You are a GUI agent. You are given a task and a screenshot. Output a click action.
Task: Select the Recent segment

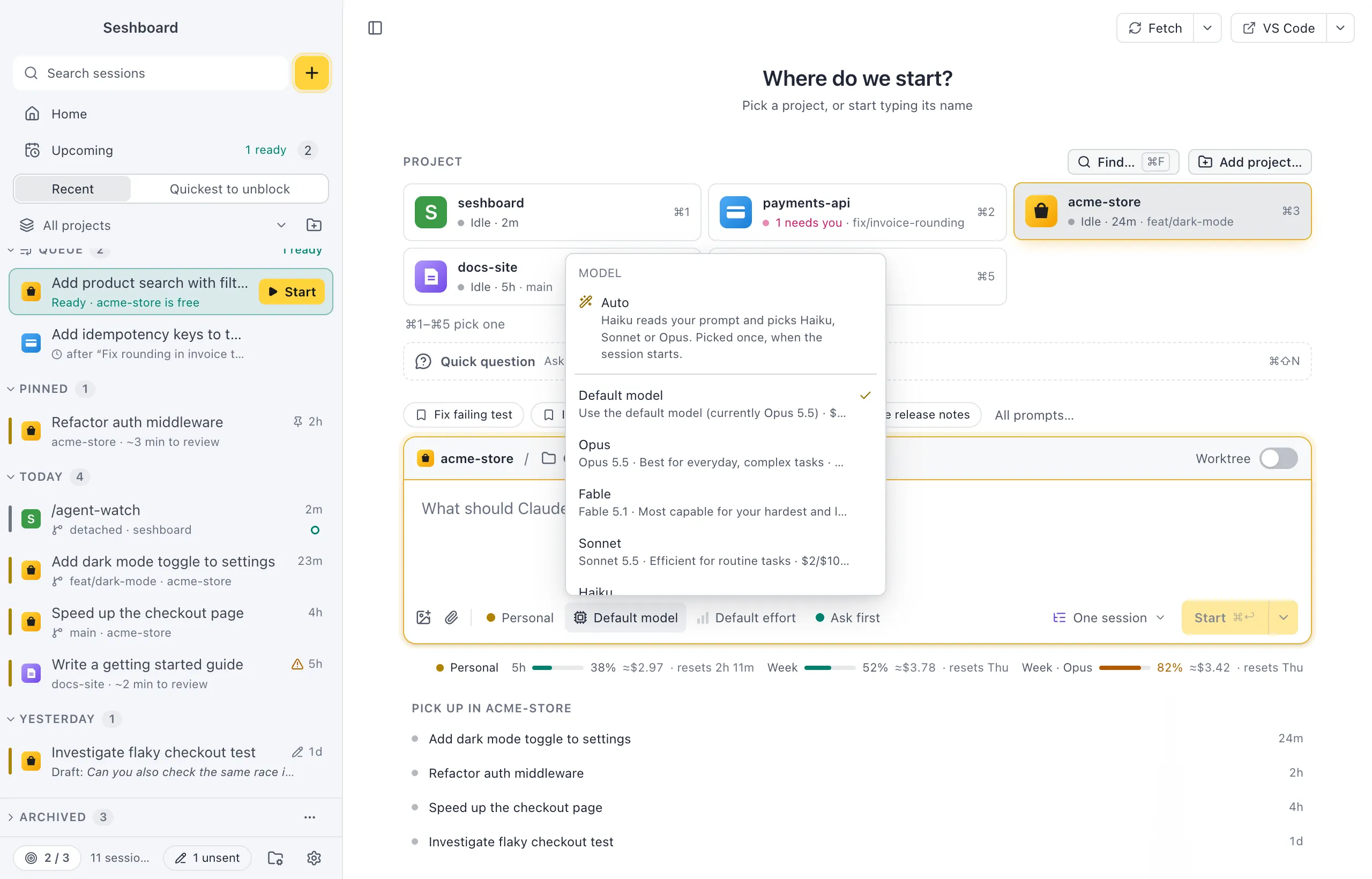tap(72, 189)
